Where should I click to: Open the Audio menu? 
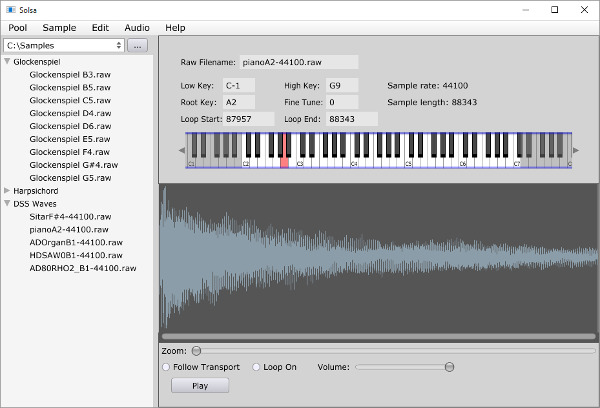(137, 28)
